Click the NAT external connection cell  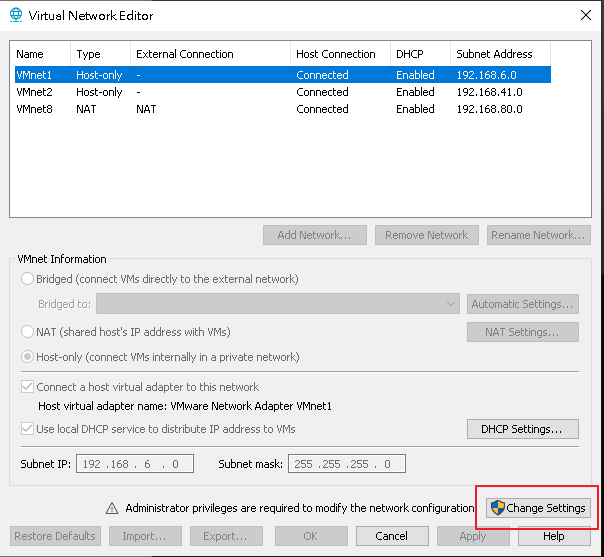(146, 109)
